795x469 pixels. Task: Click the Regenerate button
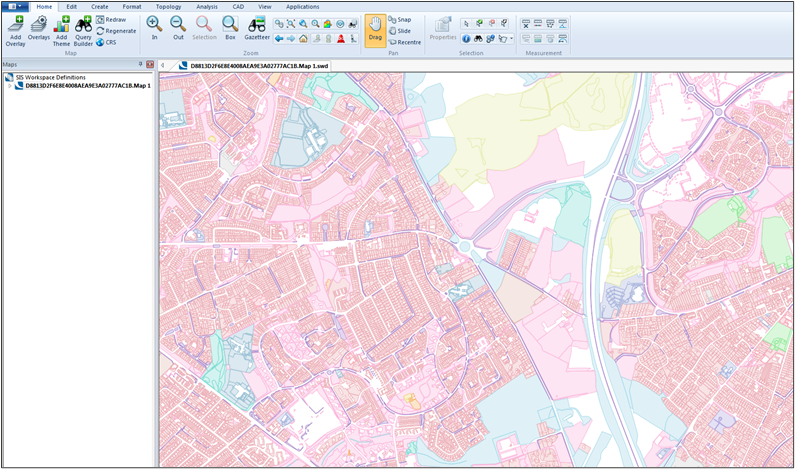point(116,31)
